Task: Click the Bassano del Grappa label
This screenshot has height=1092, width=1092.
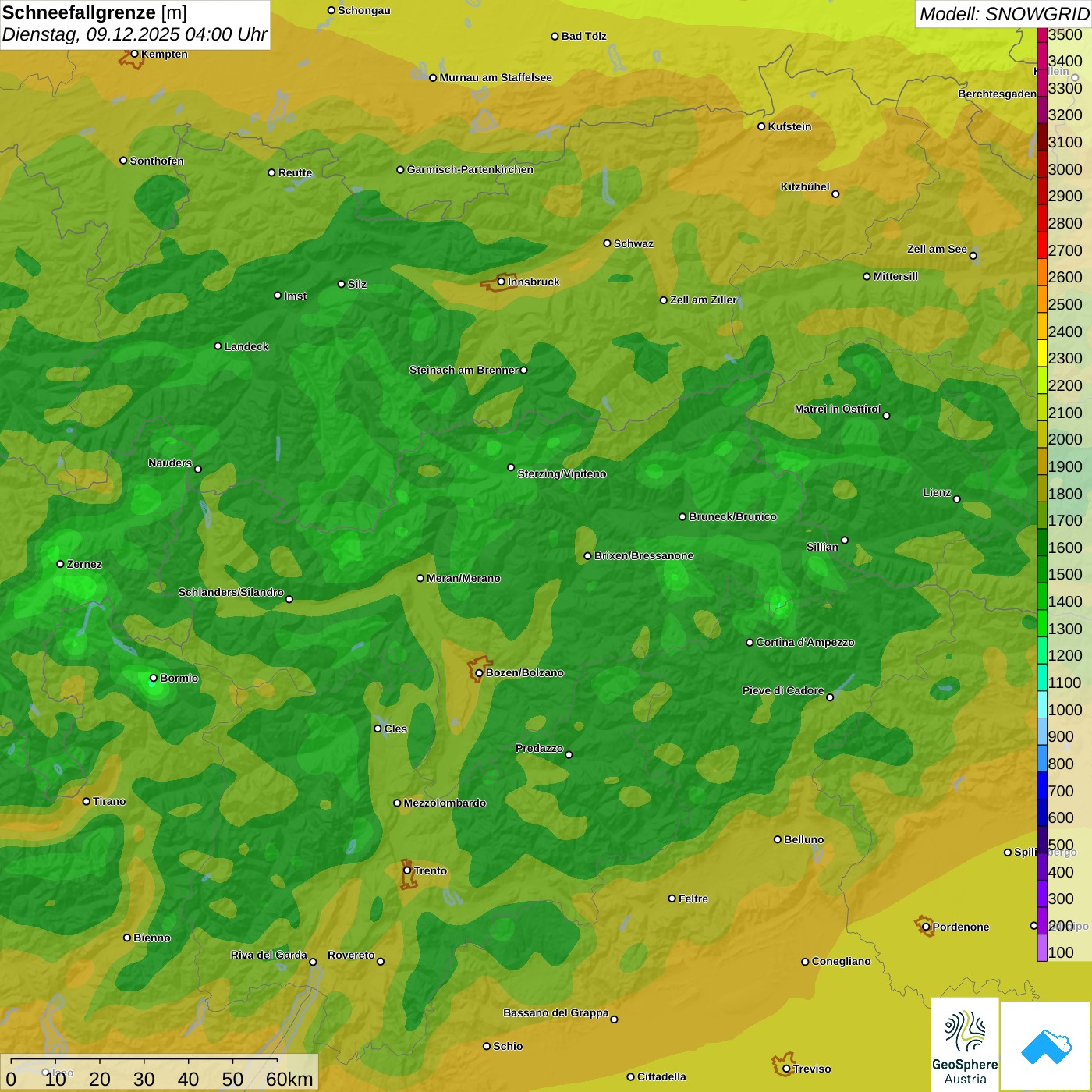Action: pos(556,1012)
